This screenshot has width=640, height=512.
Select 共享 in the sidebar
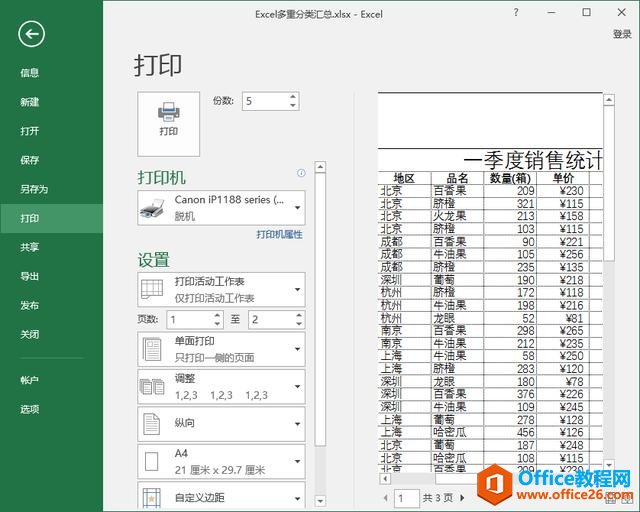51,247
